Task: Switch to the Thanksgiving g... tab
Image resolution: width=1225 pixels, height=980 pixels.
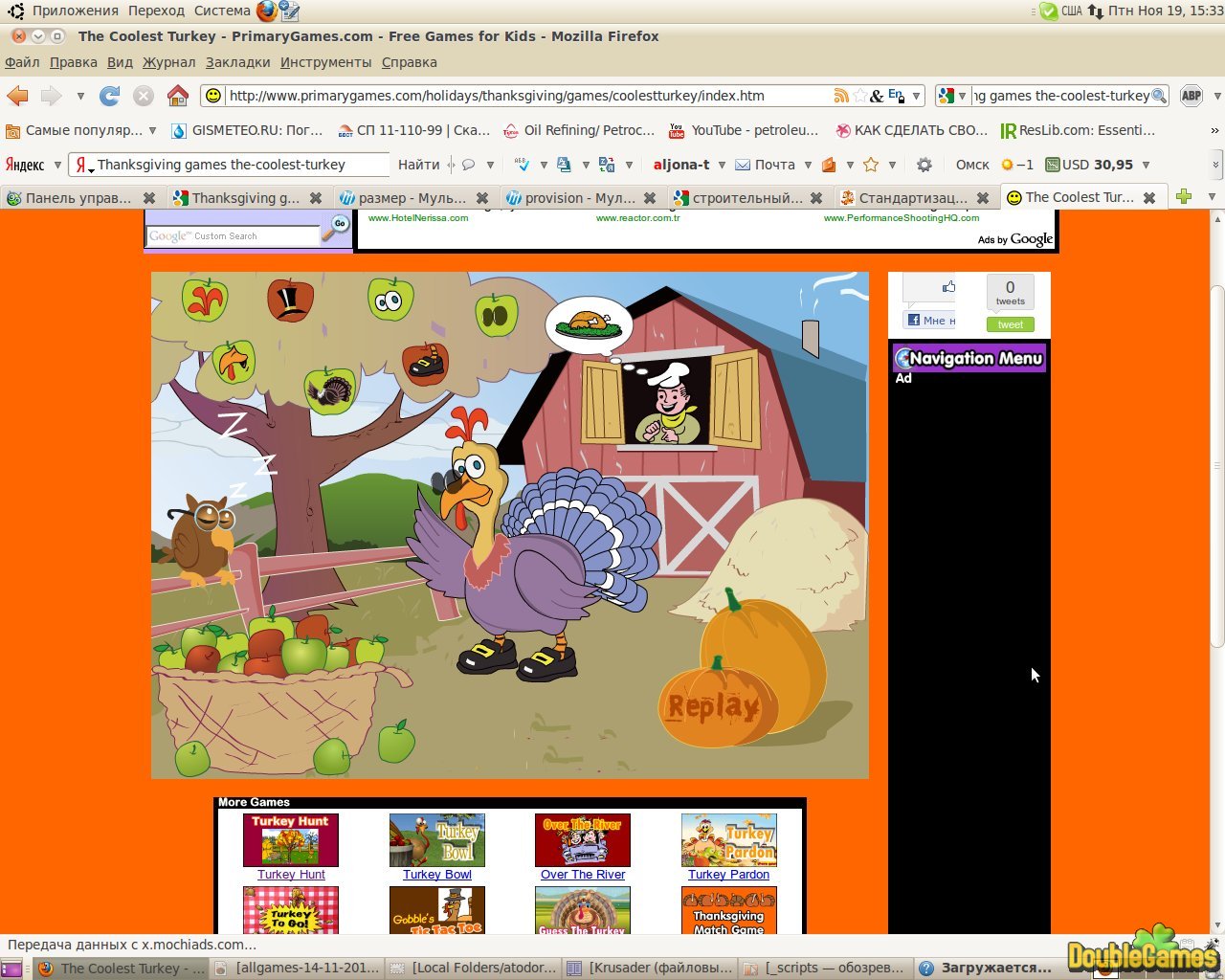Action: [247, 198]
